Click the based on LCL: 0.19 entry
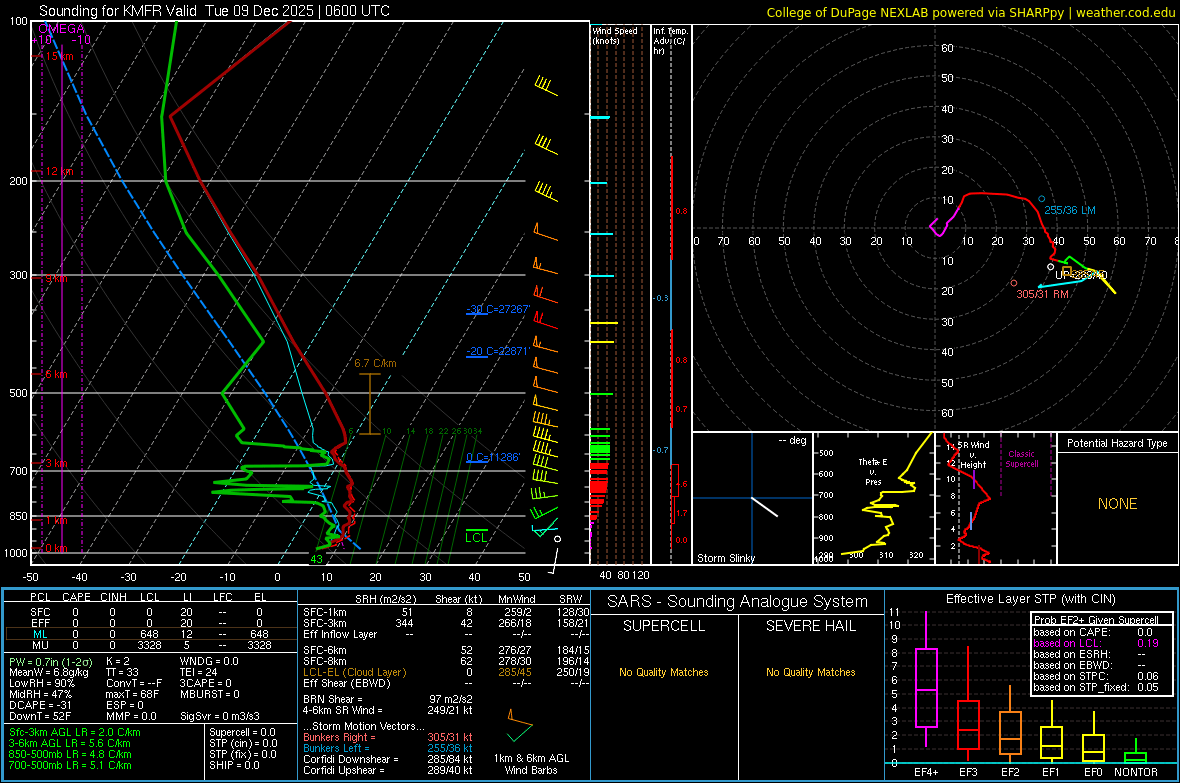Image resolution: width=1180 pixels, height=783 pixels. pyautogui.click(x=1096, y=643)
